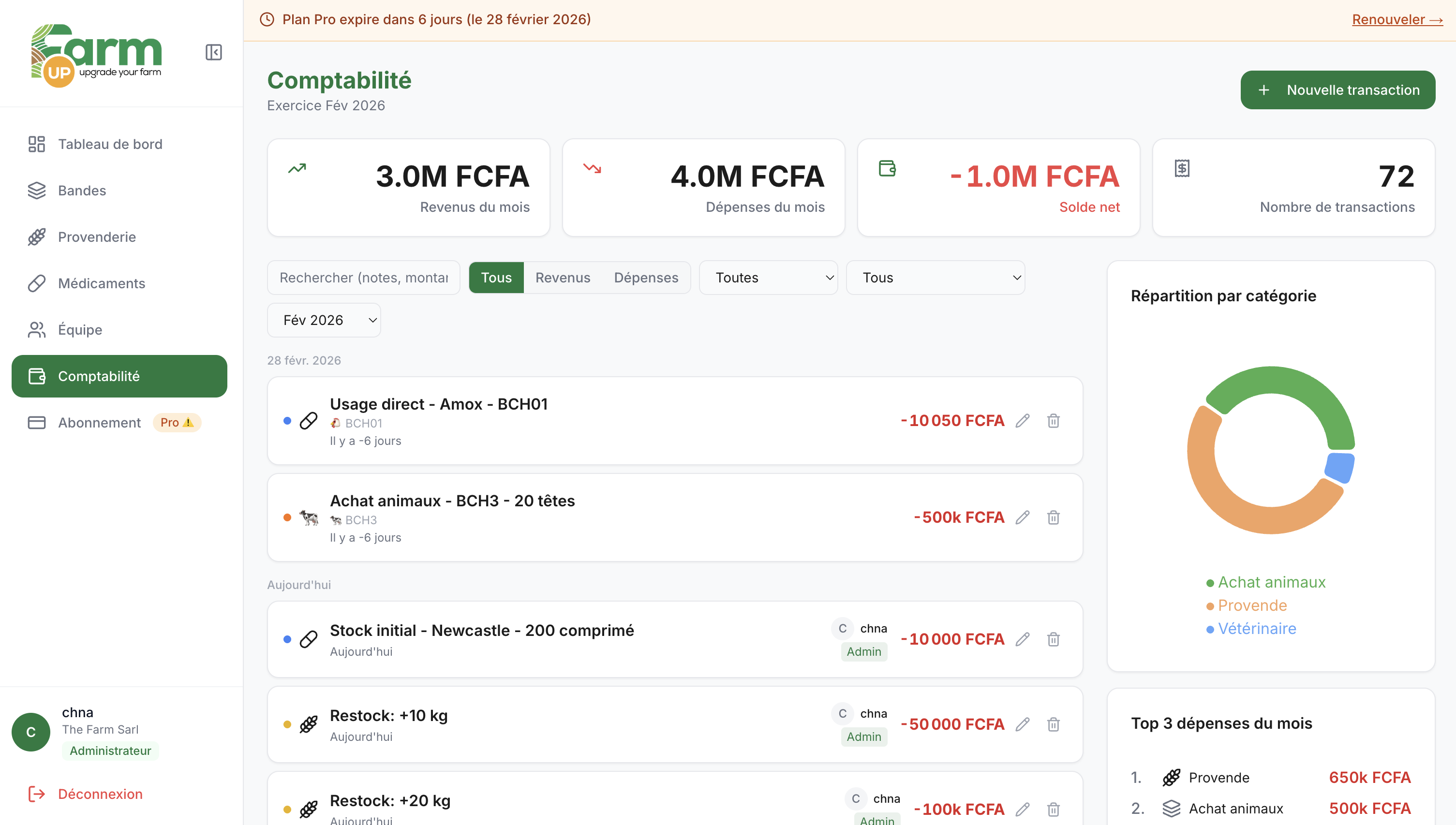Open the Tableau de bord sidebar icon

tap(37, 144)
